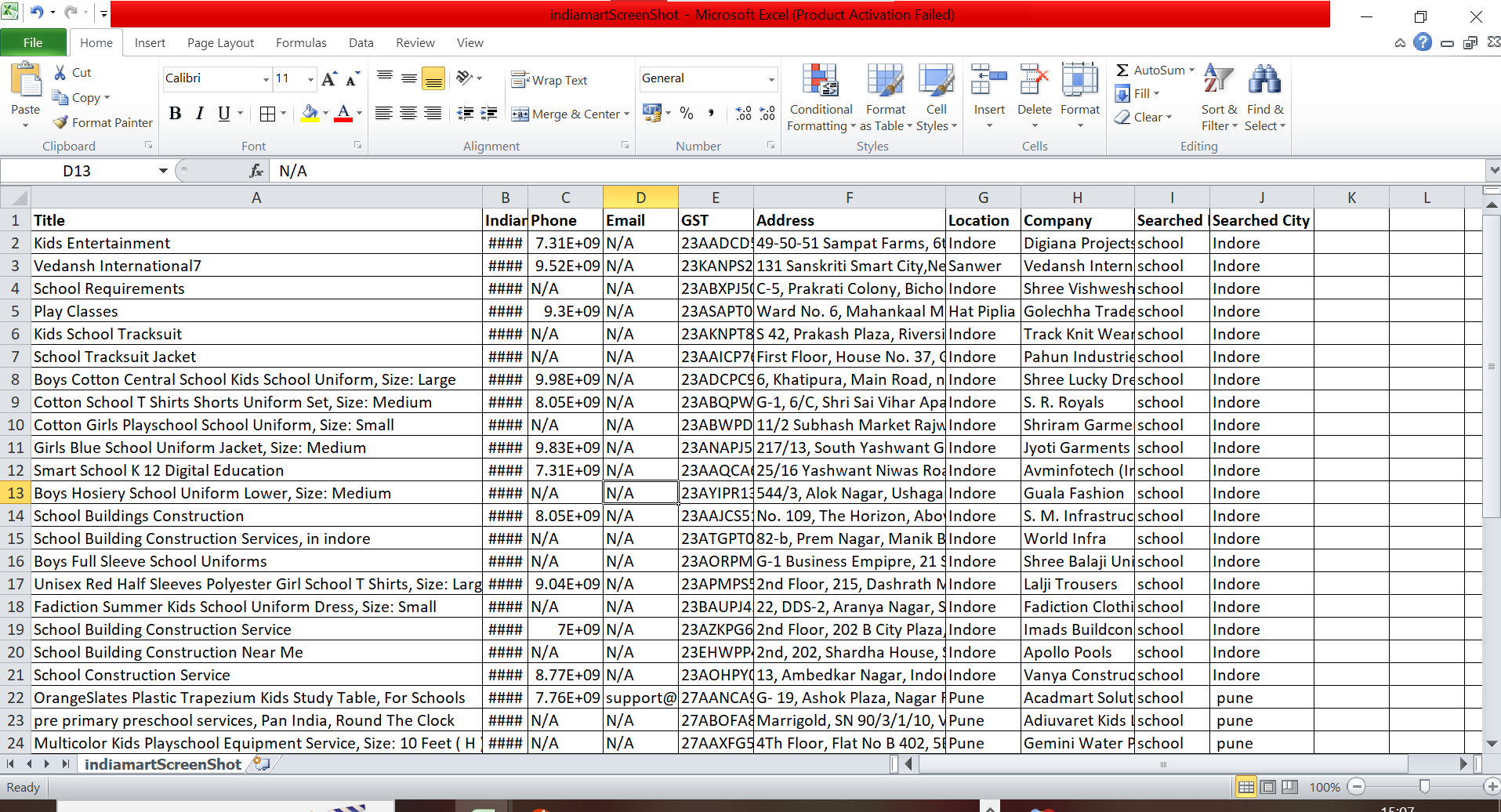Click the Conditional Formatting icon
Image resolution: width=1501 pixels, height=812 pixels.
[x=820, y=82]
